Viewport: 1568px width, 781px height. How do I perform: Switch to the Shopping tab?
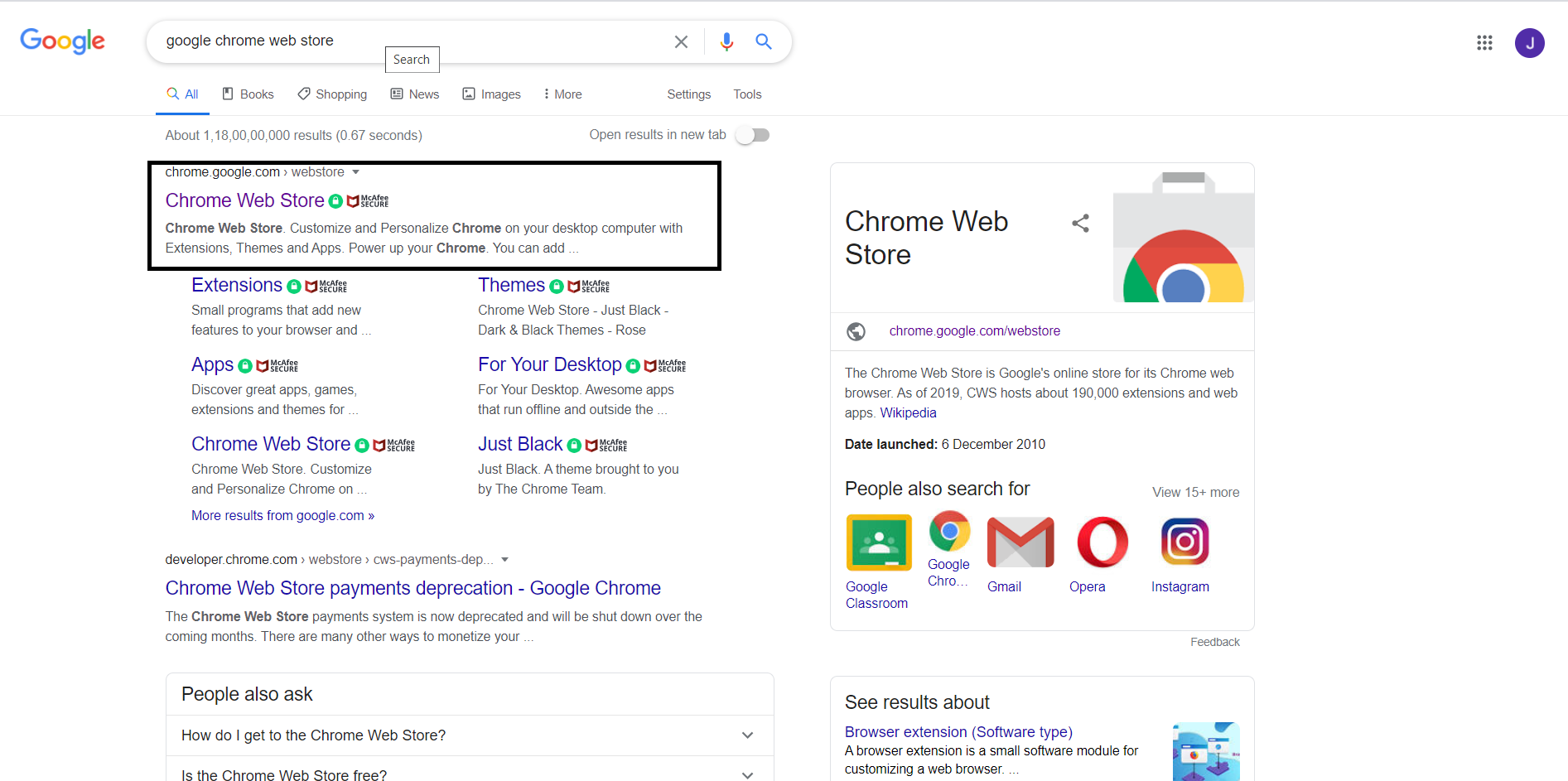pyautogui.click(x=332, y=94)
